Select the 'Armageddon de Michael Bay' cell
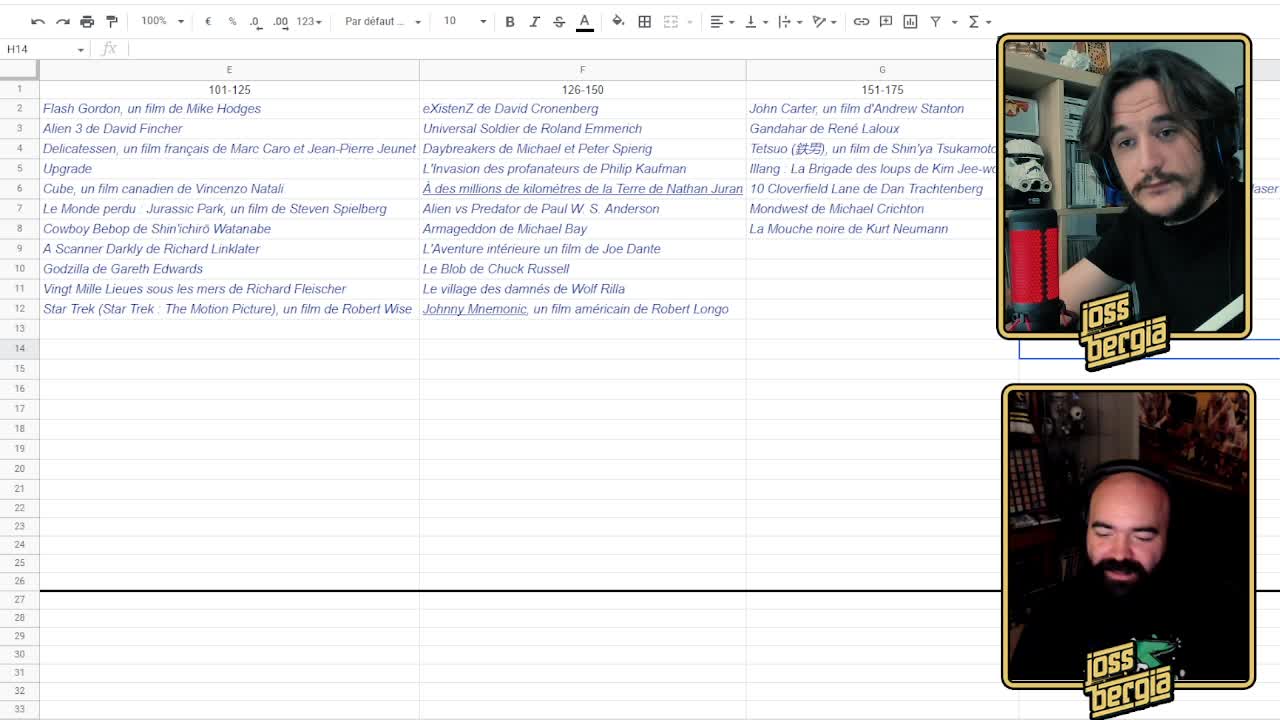This screenshot has height=720, width=1280. point(582,229)
